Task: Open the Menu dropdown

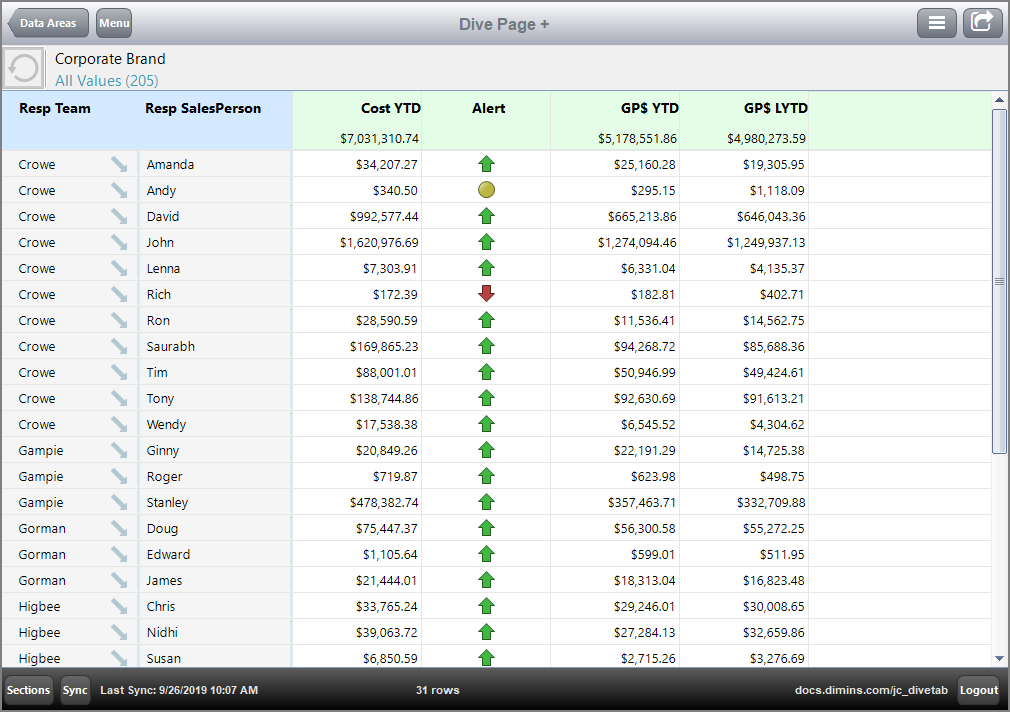Action: click(x=113, y=22)
